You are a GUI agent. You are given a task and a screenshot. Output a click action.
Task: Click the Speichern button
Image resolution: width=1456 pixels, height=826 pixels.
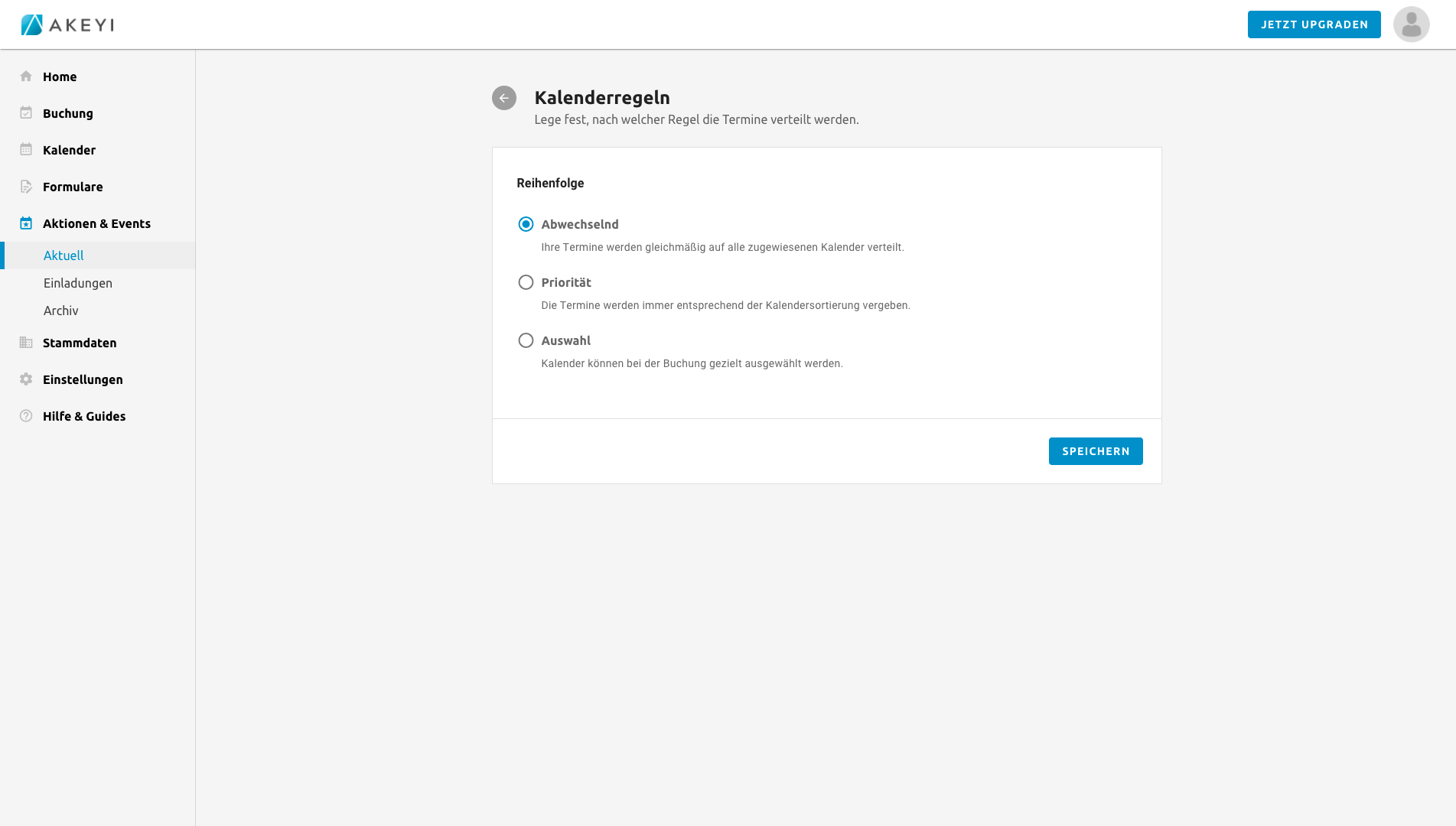(x=1095, y=451)
